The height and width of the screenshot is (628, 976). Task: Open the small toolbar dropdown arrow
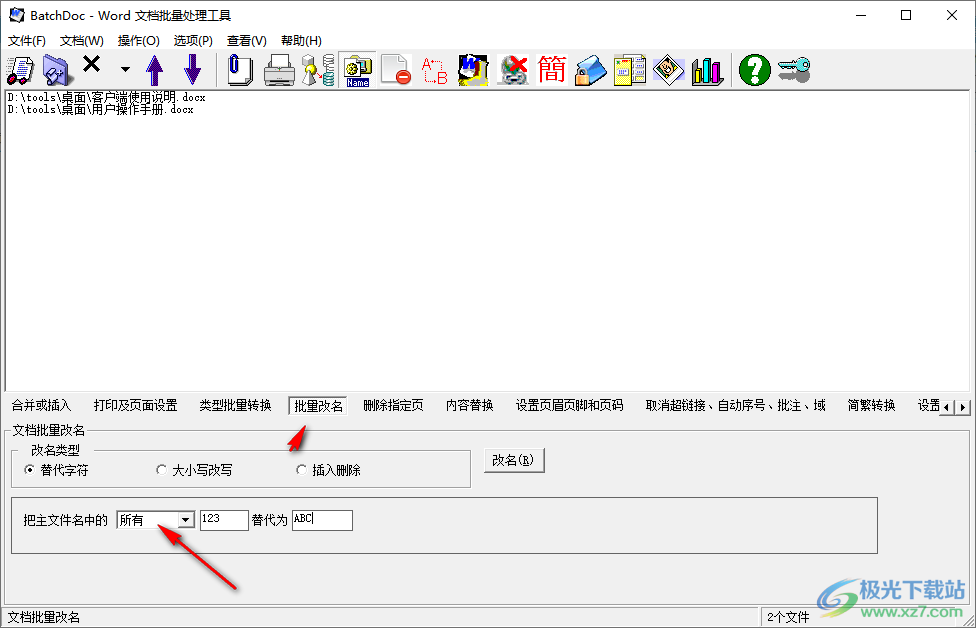[125, 69]
